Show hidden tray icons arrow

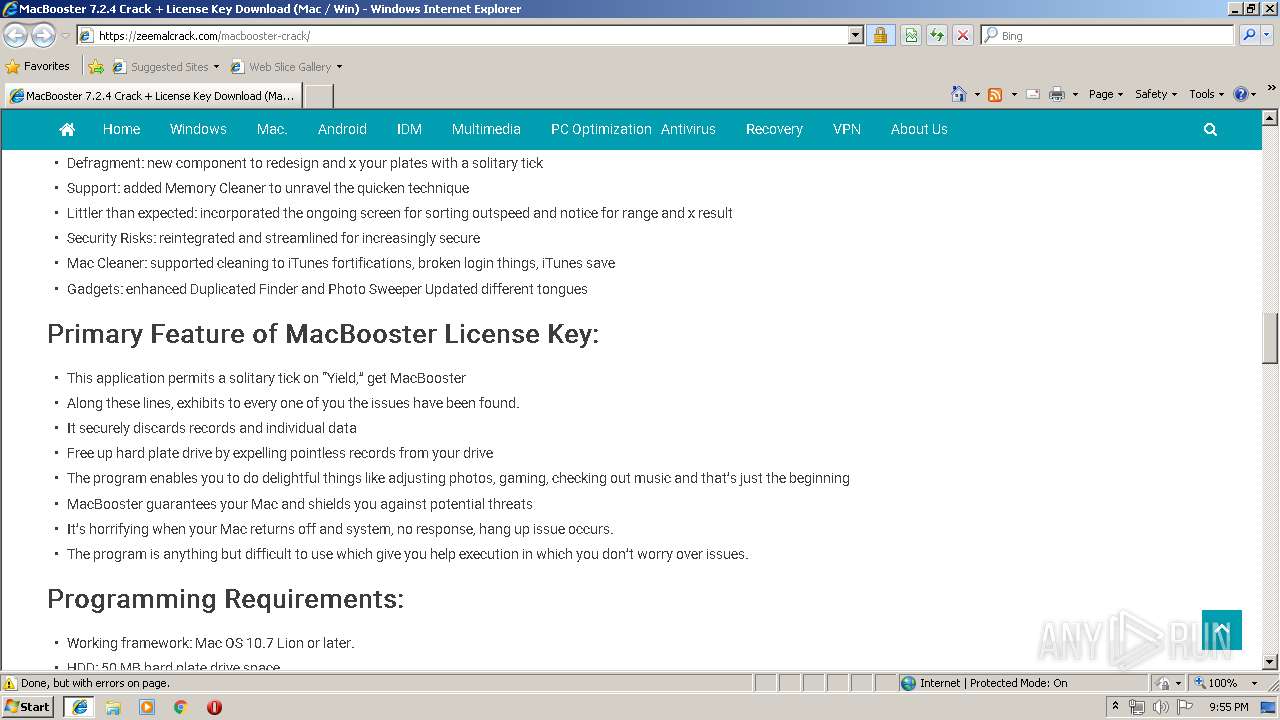[x=1115, y=706]
